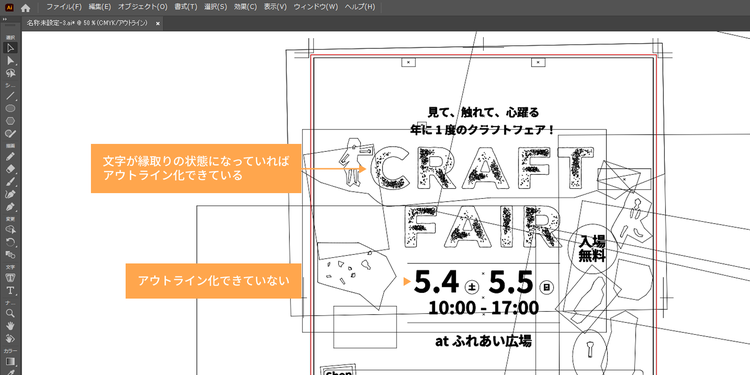Select the Pen tool
750x375 pixels.
[10, 207]
